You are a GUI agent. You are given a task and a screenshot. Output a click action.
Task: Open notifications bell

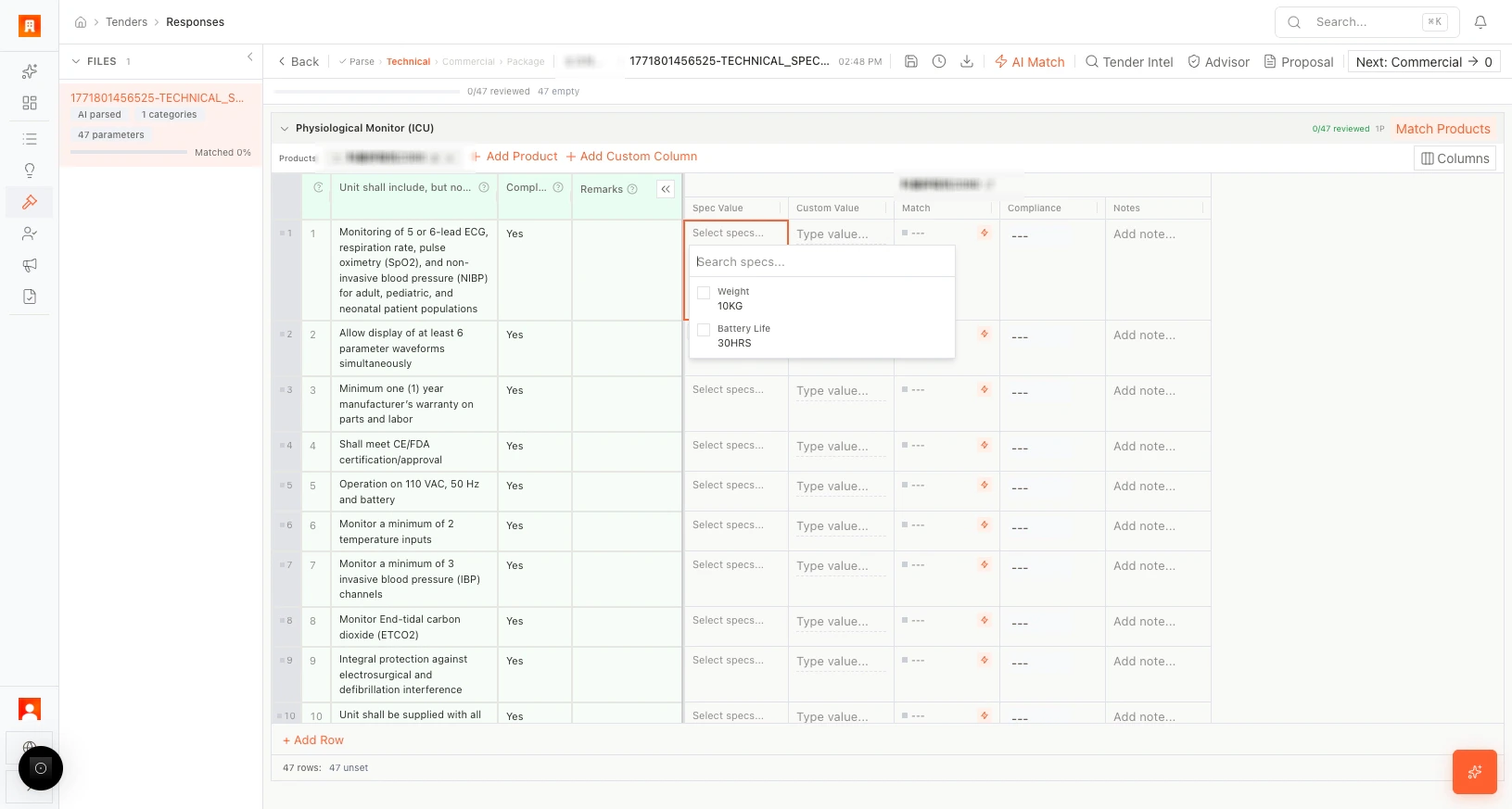1480,22
